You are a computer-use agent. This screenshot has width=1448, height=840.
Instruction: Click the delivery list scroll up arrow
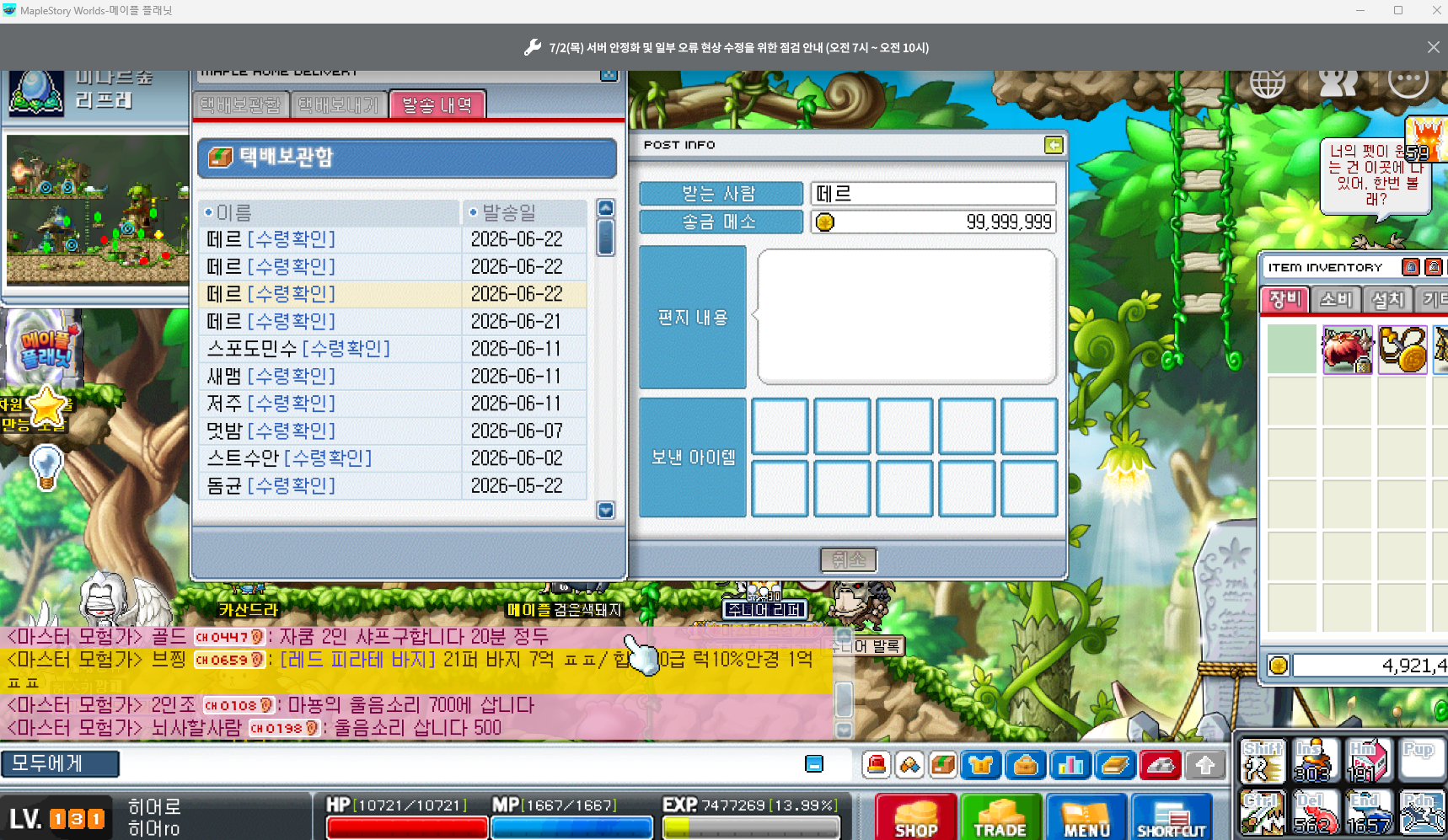point(605,208)
